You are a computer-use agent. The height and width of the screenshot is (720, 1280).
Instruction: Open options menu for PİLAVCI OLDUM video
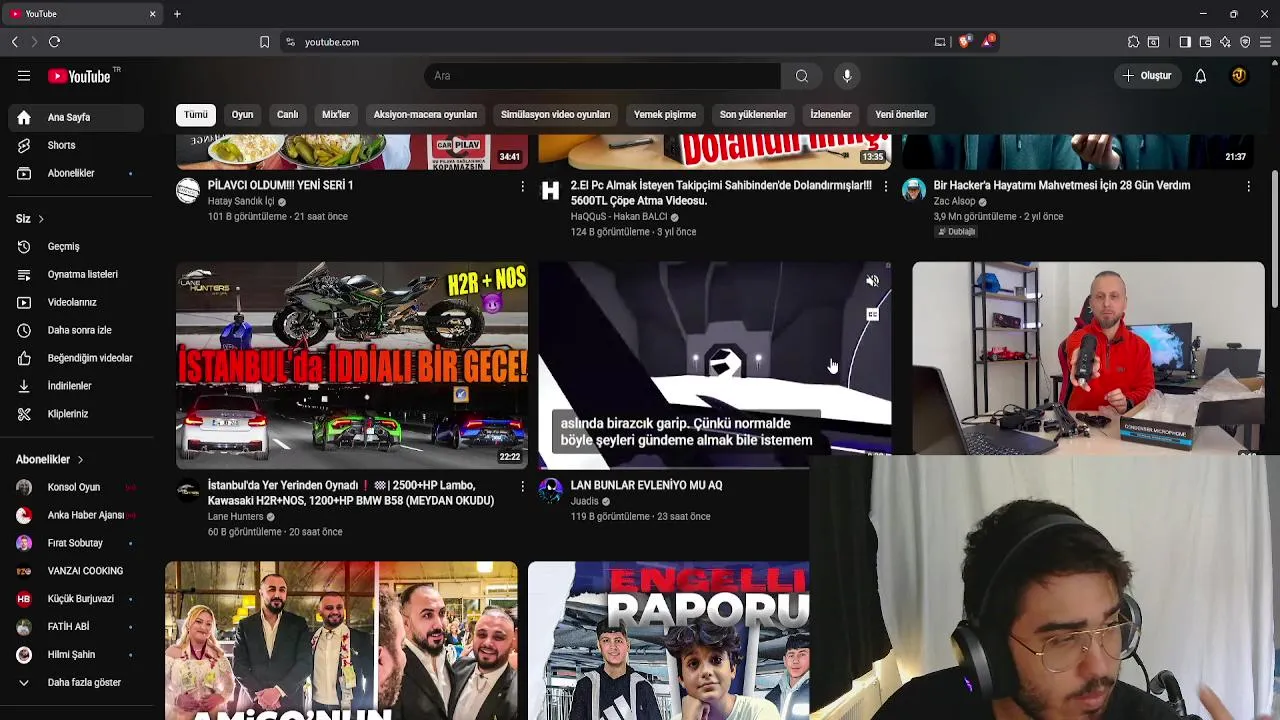pyautogui.click(x=522, y=186)
